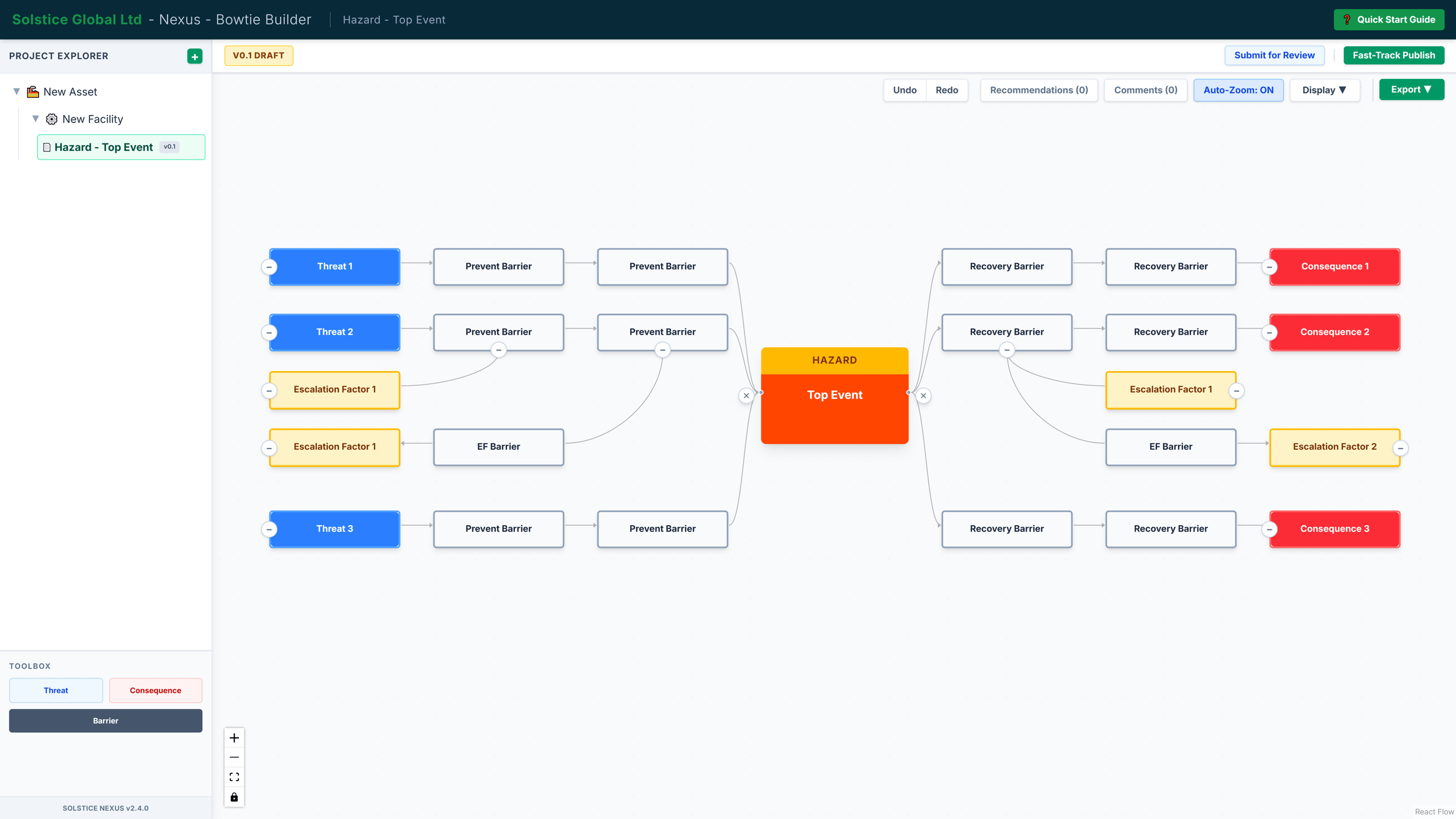
Task: Click the lock canvas interactivity icon
Action: 234,797
